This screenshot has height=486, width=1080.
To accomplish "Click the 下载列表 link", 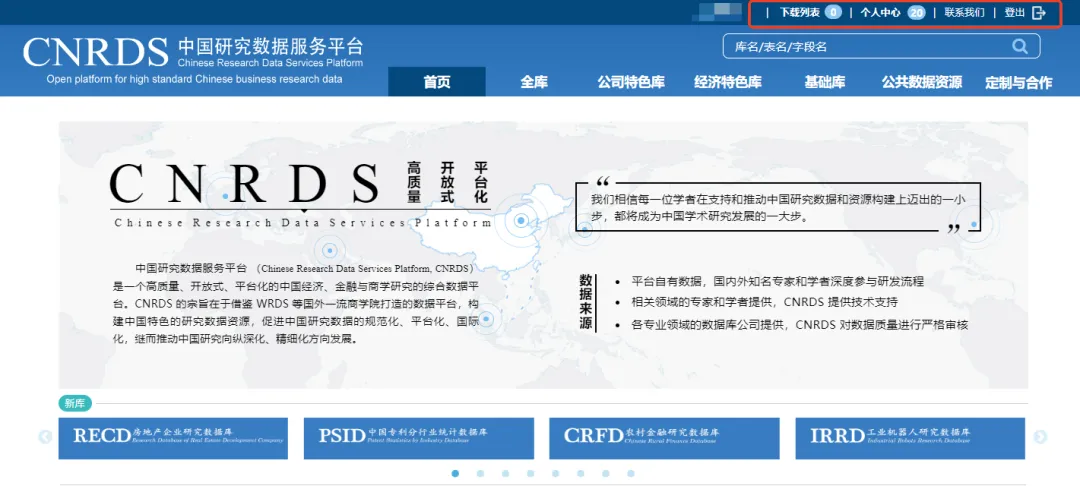I will tap(800, 12).
